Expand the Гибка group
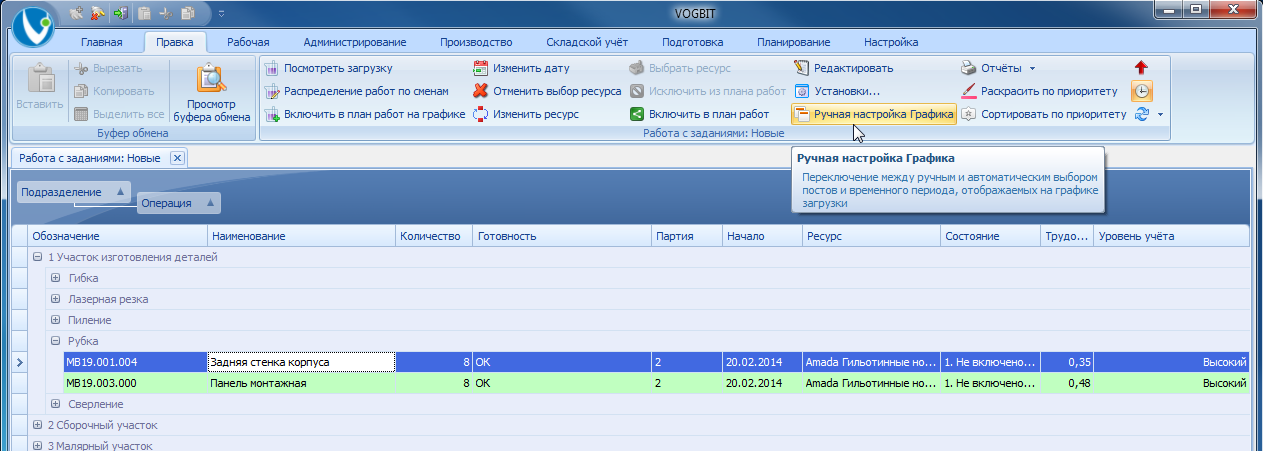 (x=56, y=278)
